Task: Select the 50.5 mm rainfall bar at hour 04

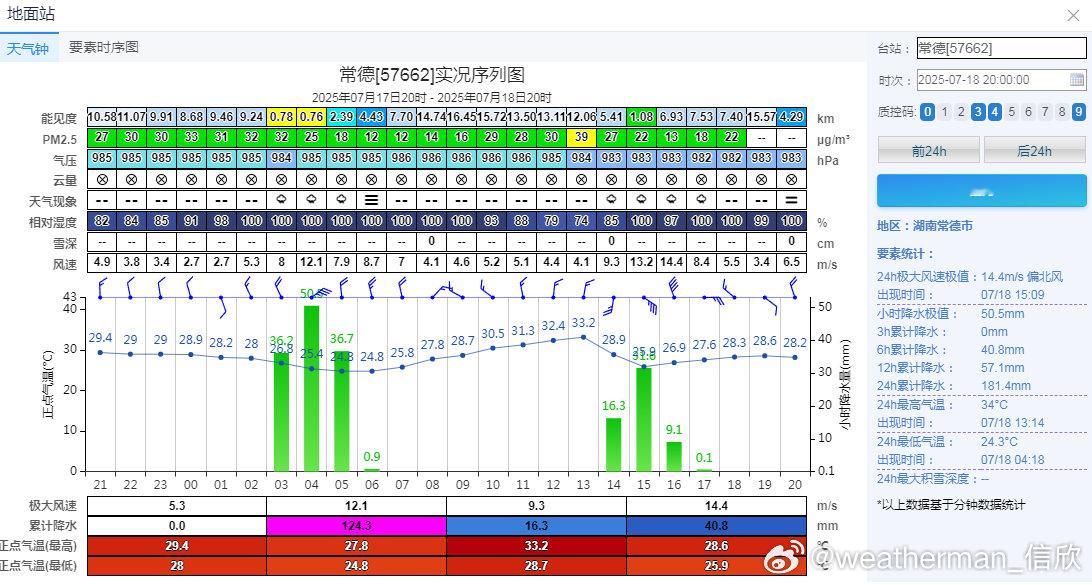Action: point(311,388)
